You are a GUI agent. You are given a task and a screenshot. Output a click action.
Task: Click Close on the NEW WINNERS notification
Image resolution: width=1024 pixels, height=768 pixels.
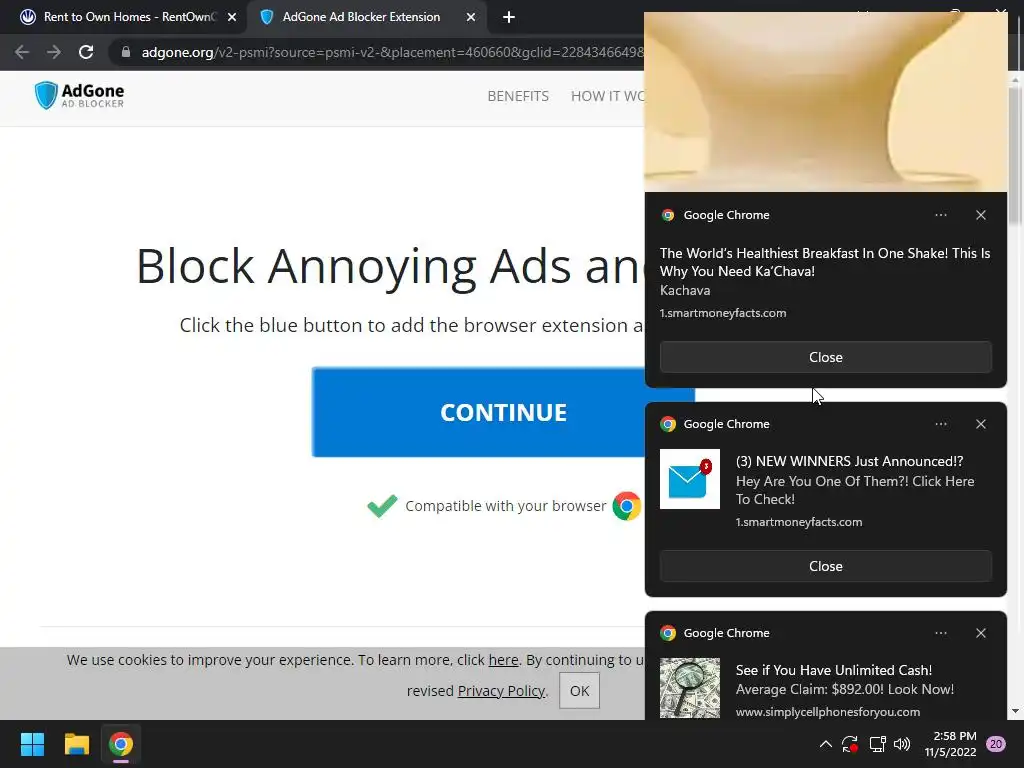tap(825, 566)
